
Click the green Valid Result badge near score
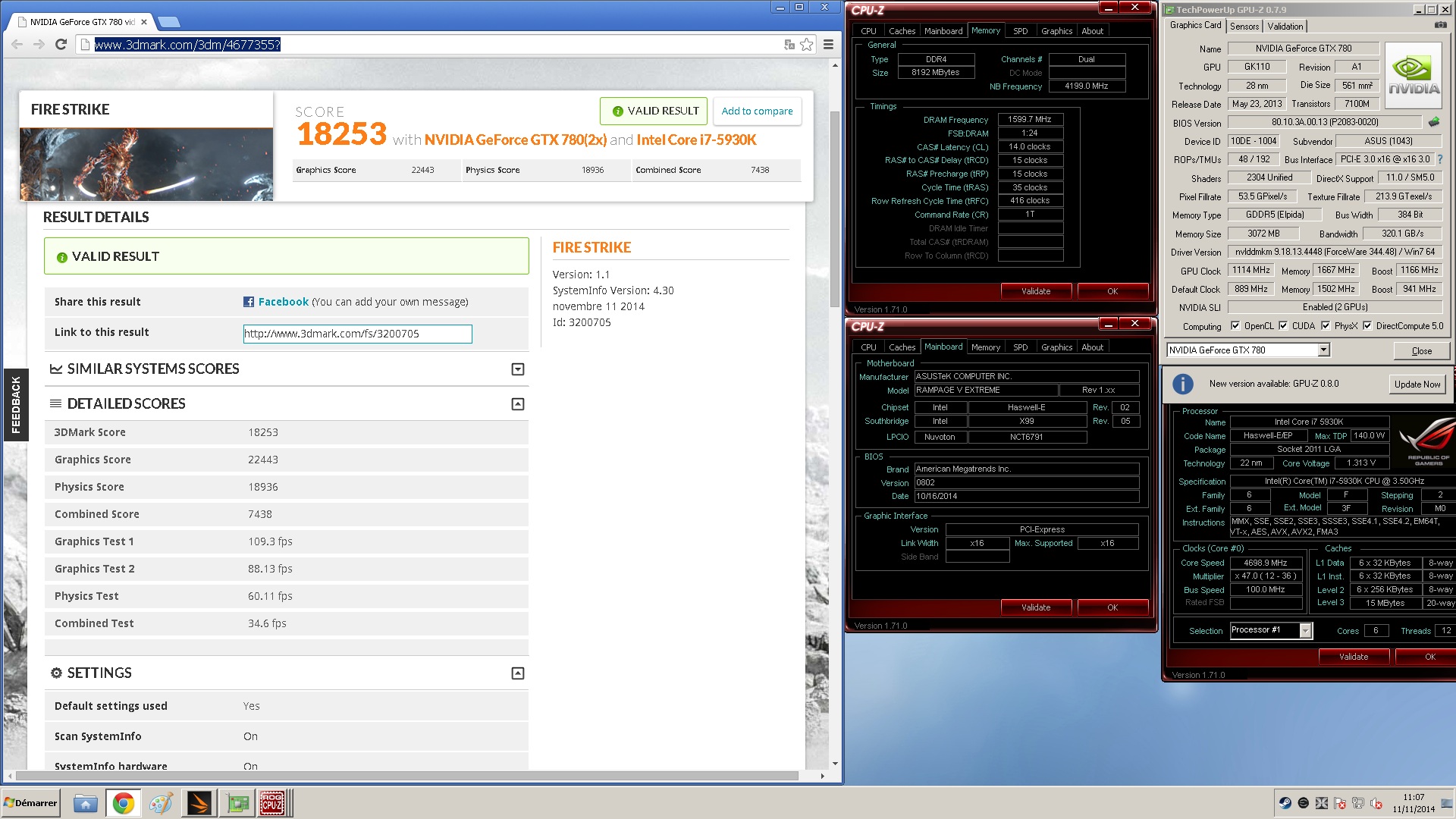[654, 111]
